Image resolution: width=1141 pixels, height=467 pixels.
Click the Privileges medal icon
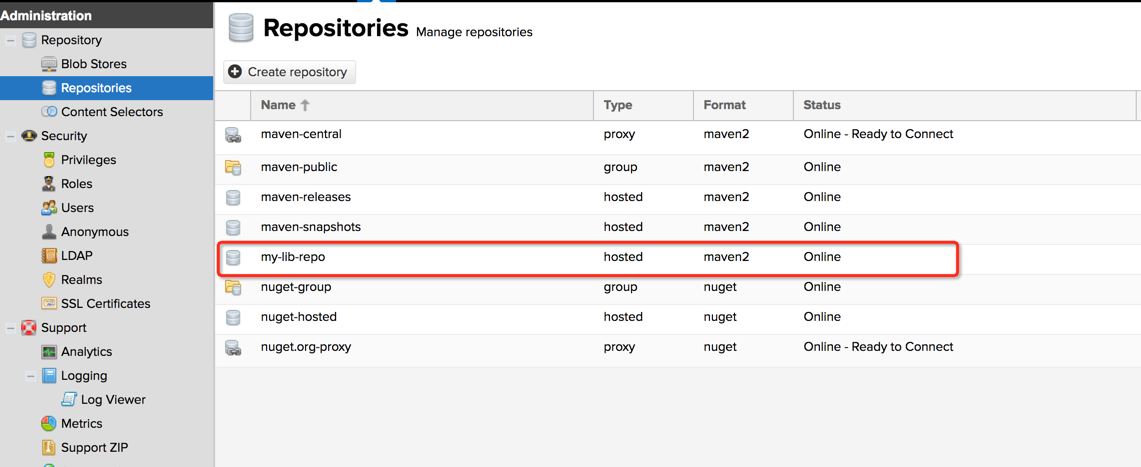click(49, 160)
